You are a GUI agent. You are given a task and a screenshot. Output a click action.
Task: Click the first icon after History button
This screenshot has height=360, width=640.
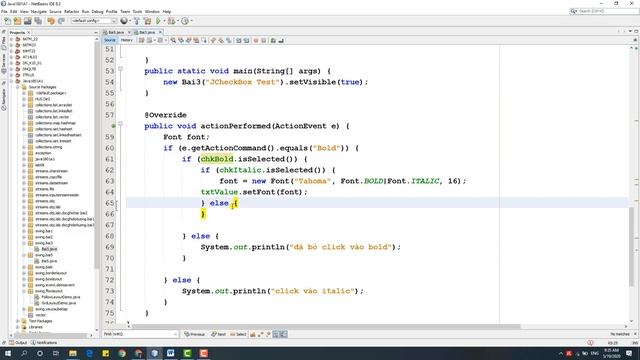[142, 40]
